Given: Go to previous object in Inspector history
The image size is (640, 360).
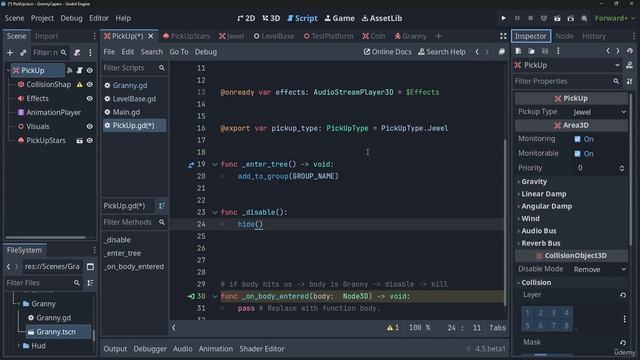Looking at the screenshot, I should click(x=608, y=51).
